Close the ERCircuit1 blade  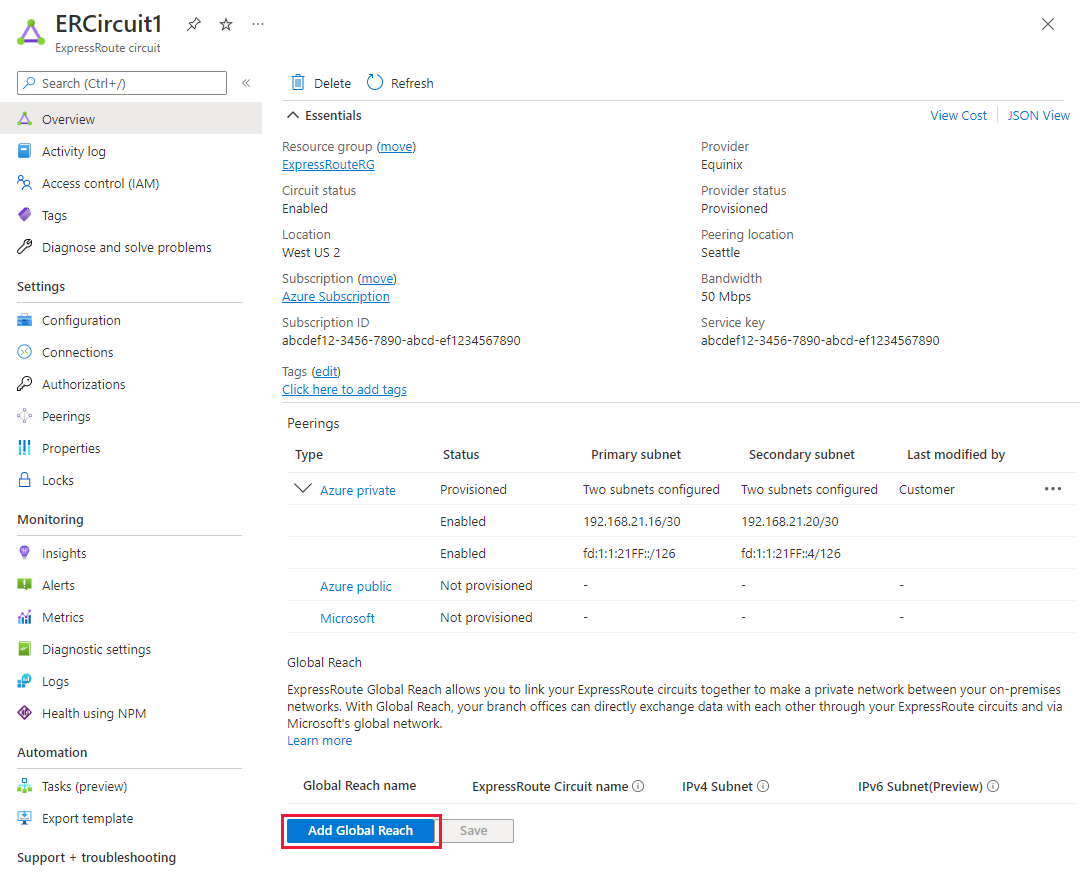pyautogui.click(x=1047, y=24)
